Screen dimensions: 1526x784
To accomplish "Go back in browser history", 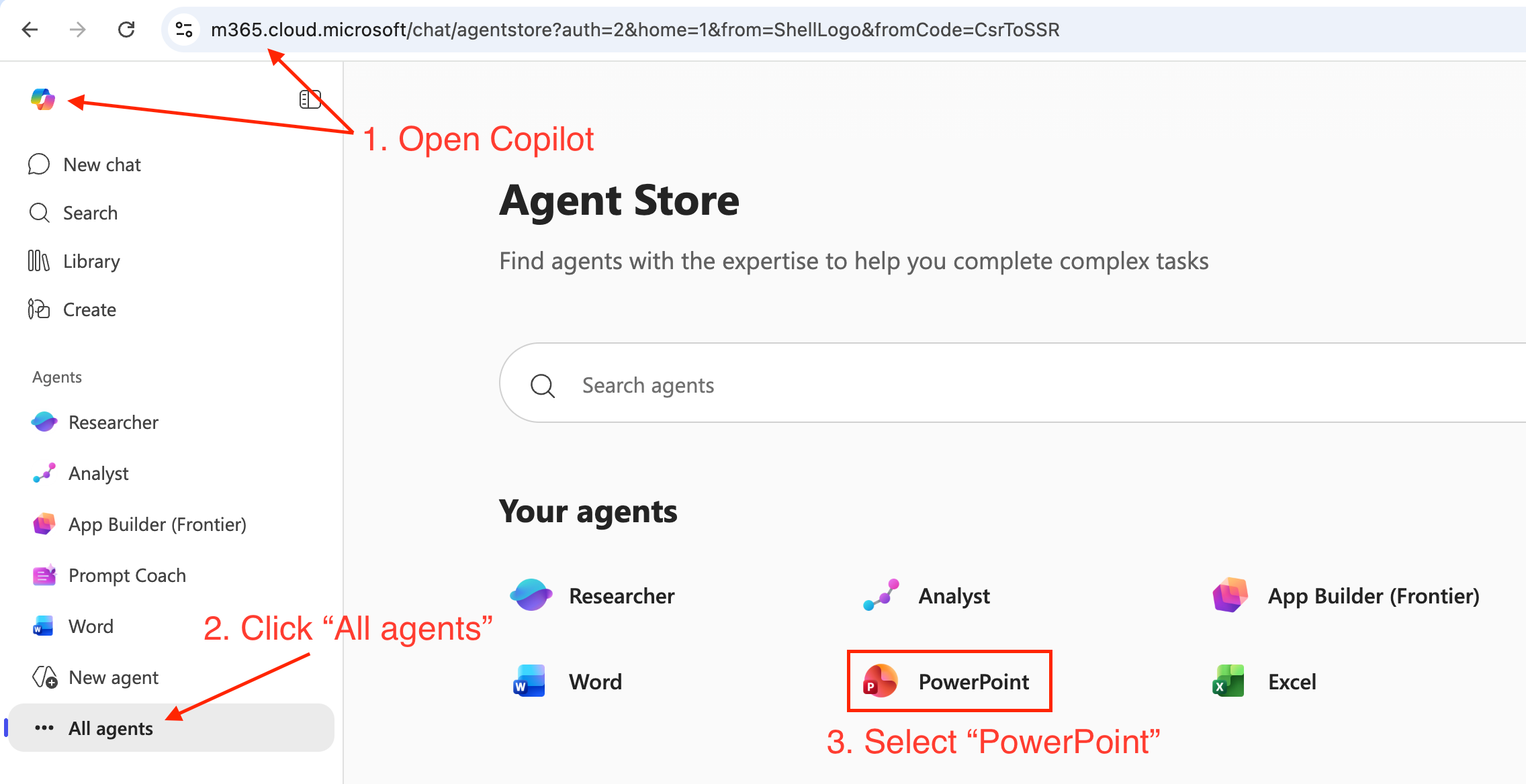I will (30, 30).
